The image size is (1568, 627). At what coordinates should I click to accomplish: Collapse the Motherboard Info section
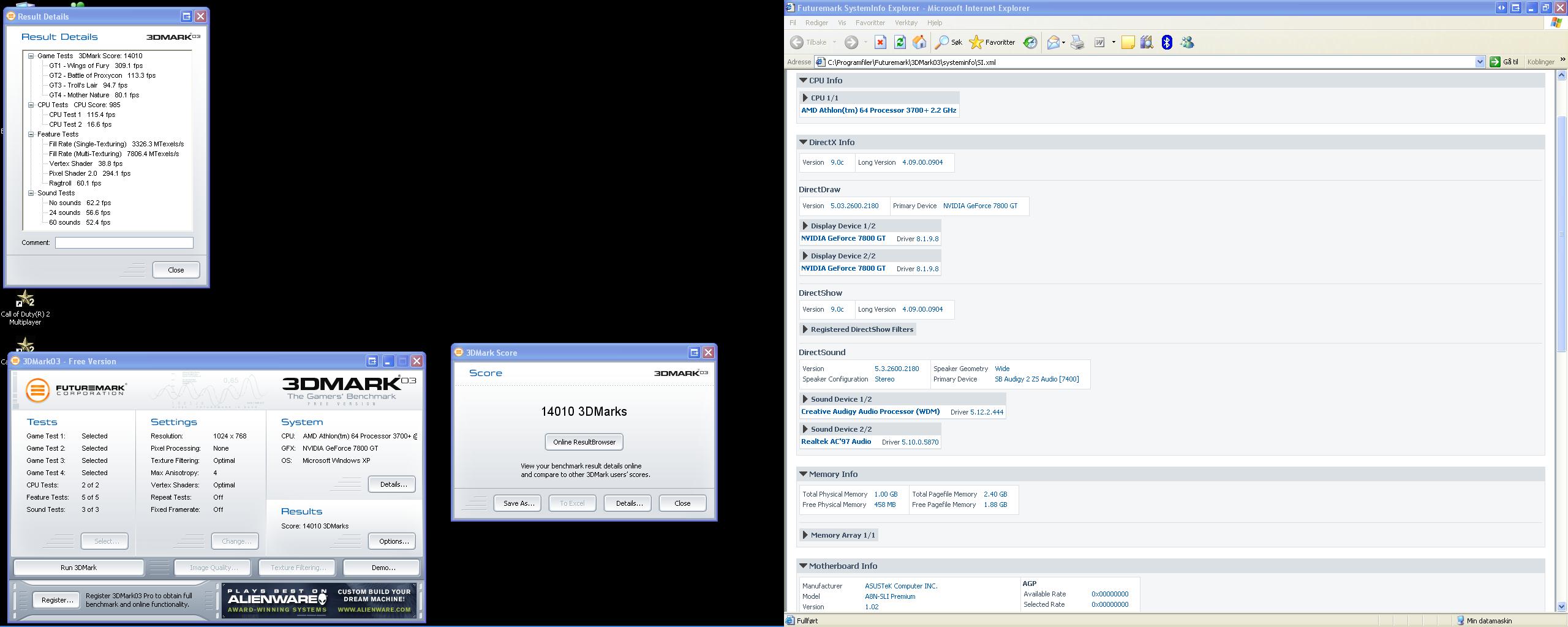coord(803,566)
